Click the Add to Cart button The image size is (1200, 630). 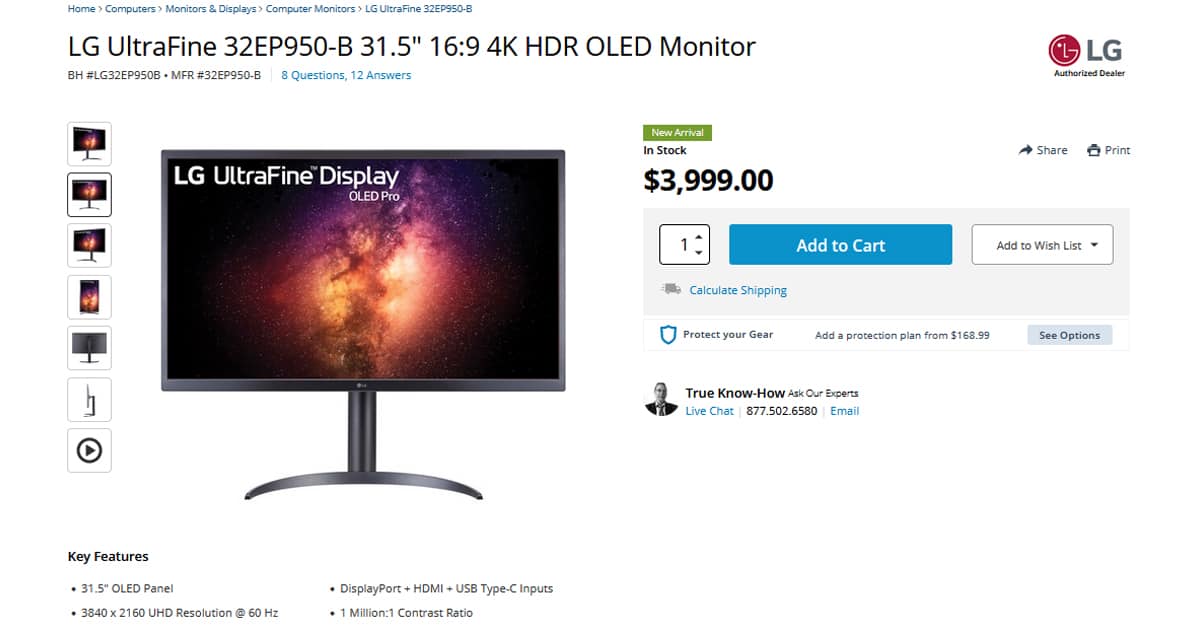click(840, 245)
